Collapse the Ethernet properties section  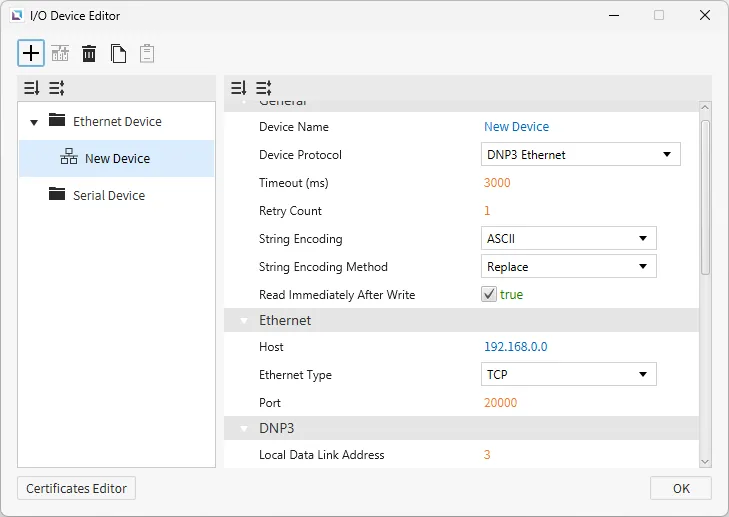(242, 321)
